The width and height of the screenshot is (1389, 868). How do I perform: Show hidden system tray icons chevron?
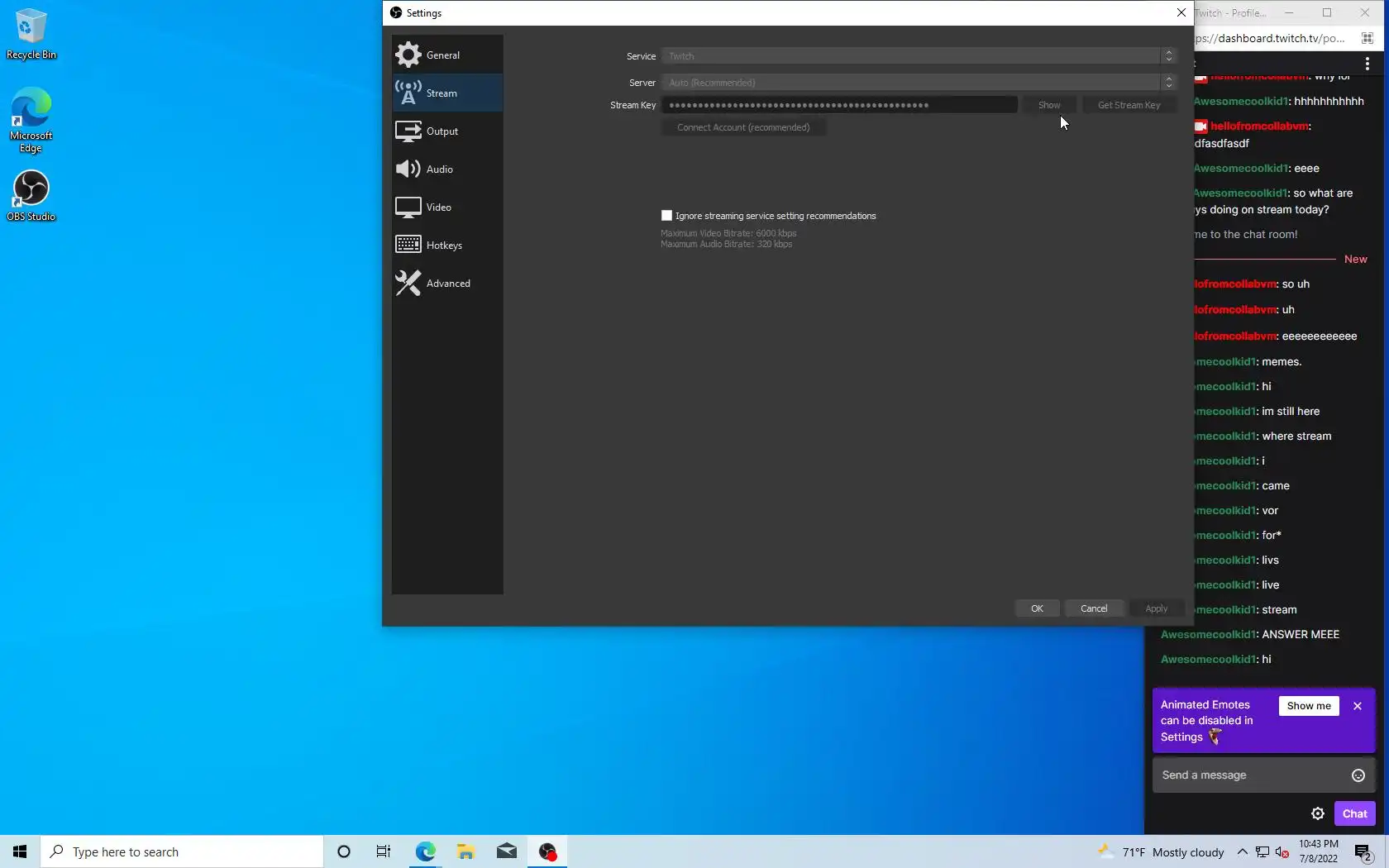(1242, 852)
